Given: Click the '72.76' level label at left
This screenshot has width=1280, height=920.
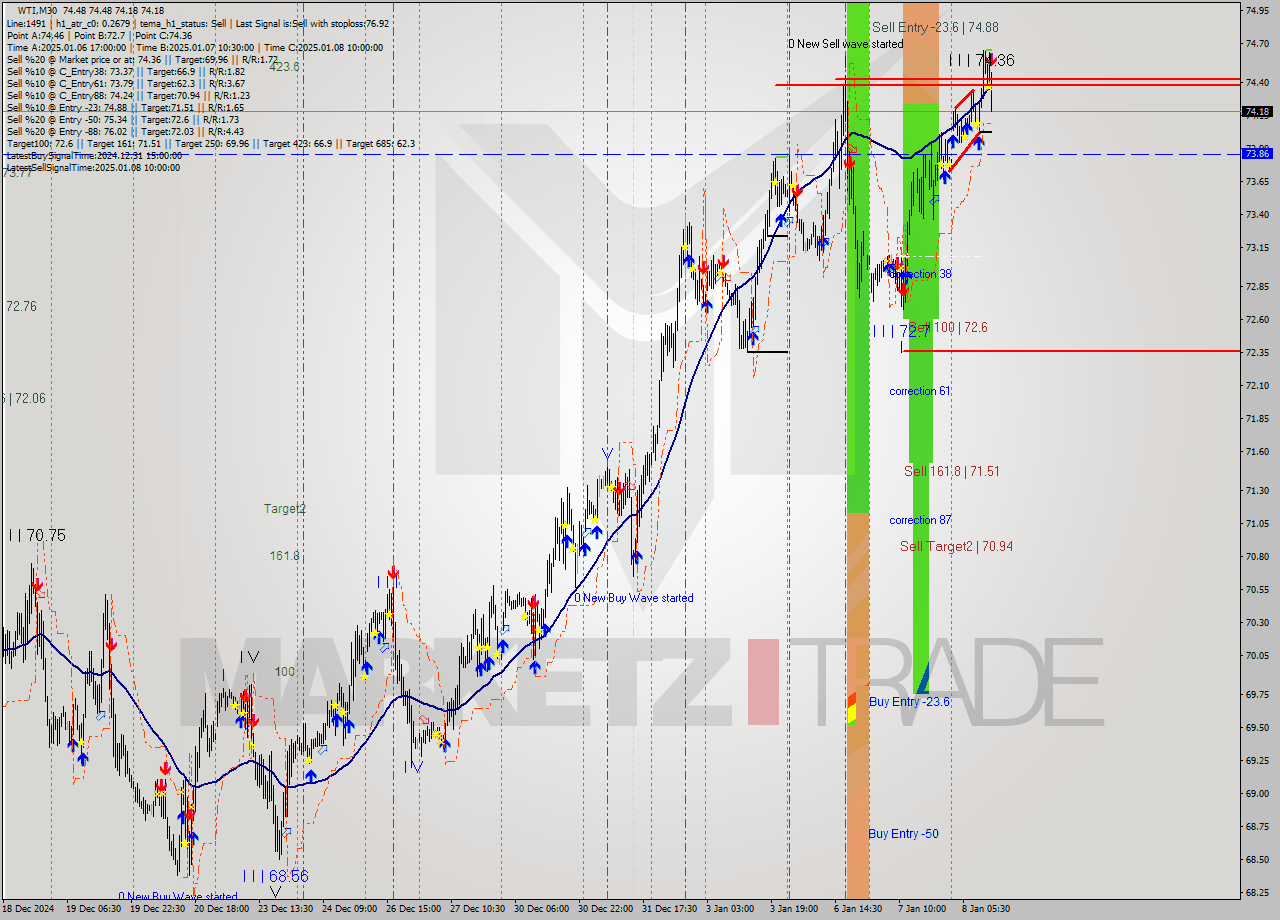Looking at the screenshot, I should (x=21, y=306).
